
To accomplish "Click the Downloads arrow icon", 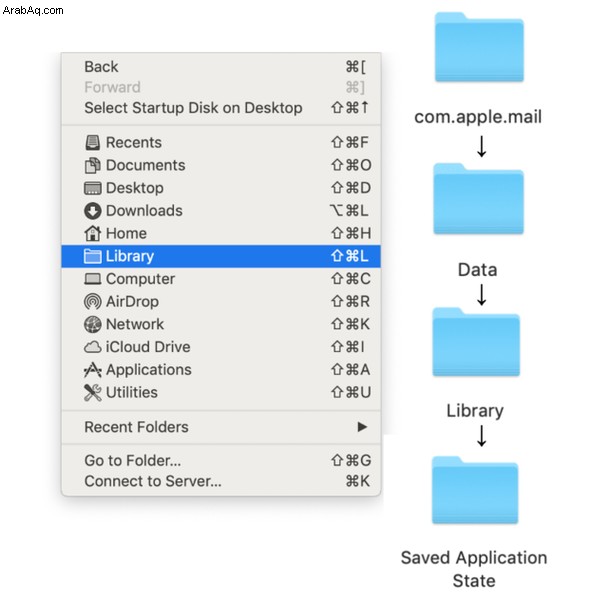I will point(92,211).
